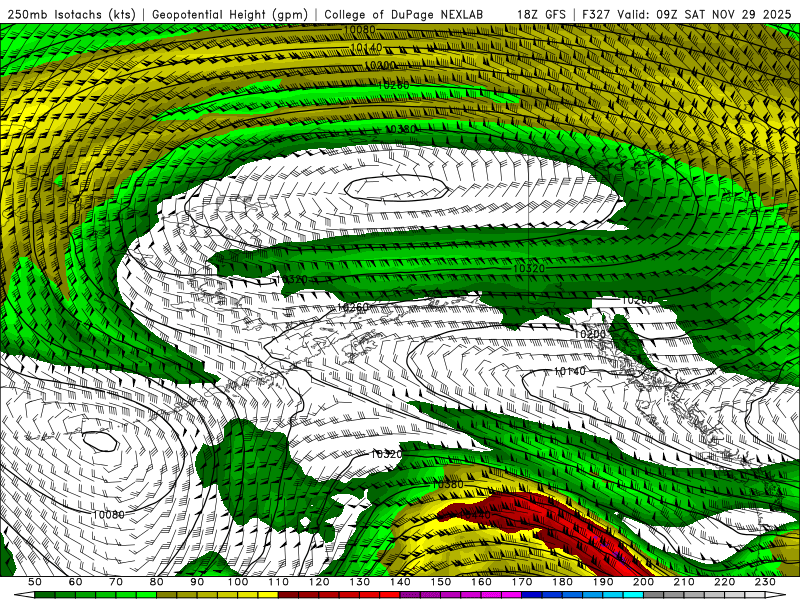
Task: Click the 10080 contour label in the white area
Action: (108, 515)
